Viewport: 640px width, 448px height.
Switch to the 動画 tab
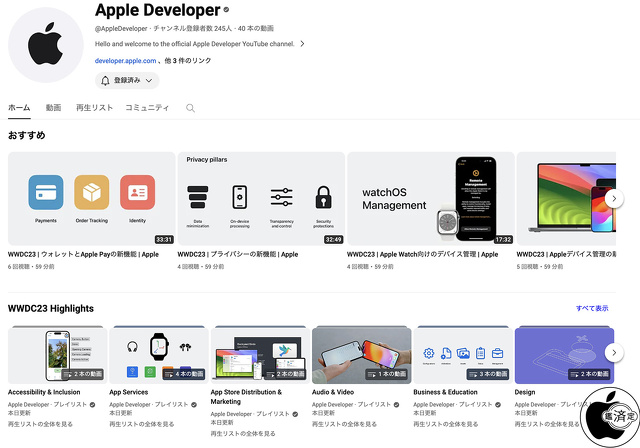[53, 107]
